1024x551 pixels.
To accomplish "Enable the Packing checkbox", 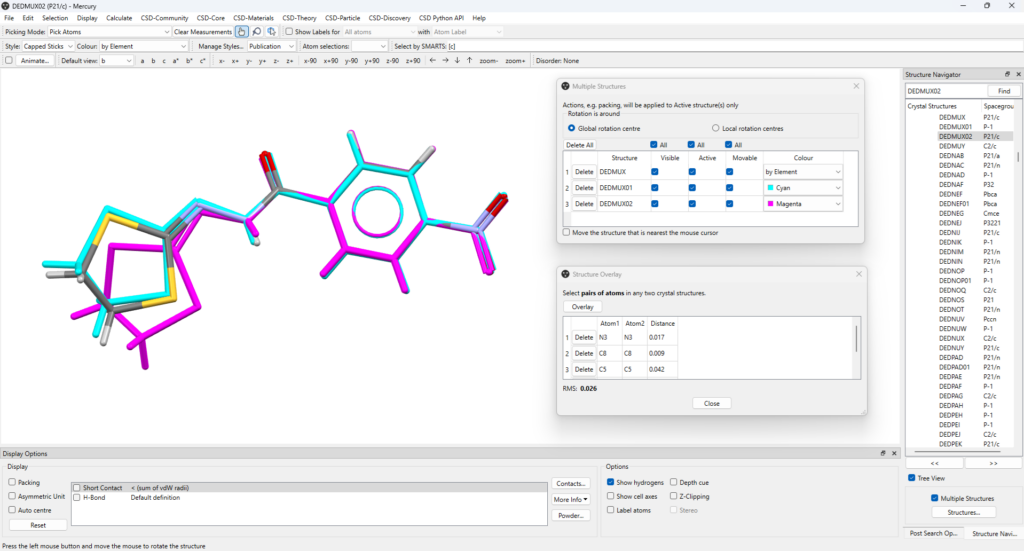I will [11, 482].
